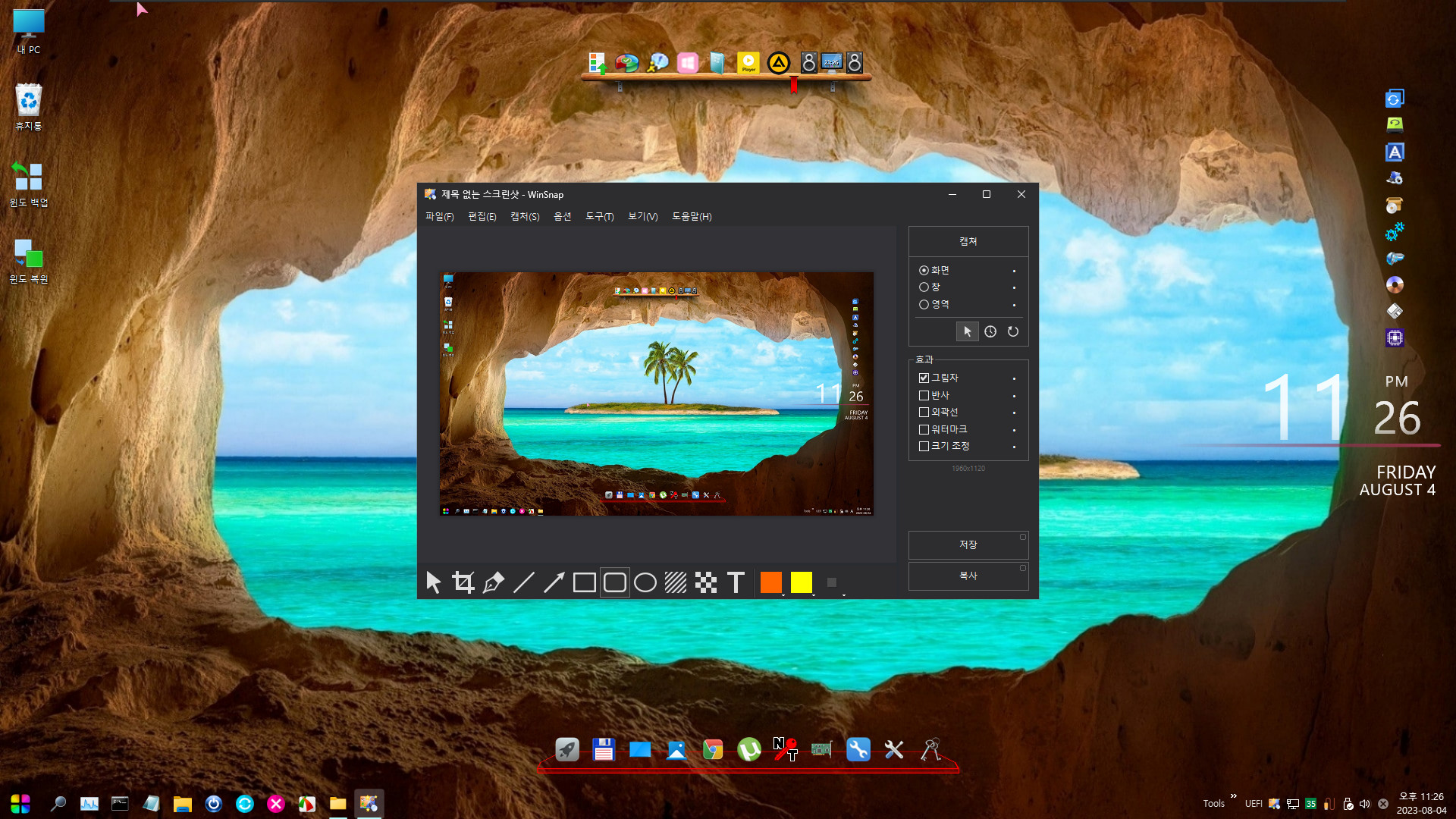Viewport: 1456px width, 819px height.
Task: Uncheck the 그림자 shadow effect
Action: [924, 378]
